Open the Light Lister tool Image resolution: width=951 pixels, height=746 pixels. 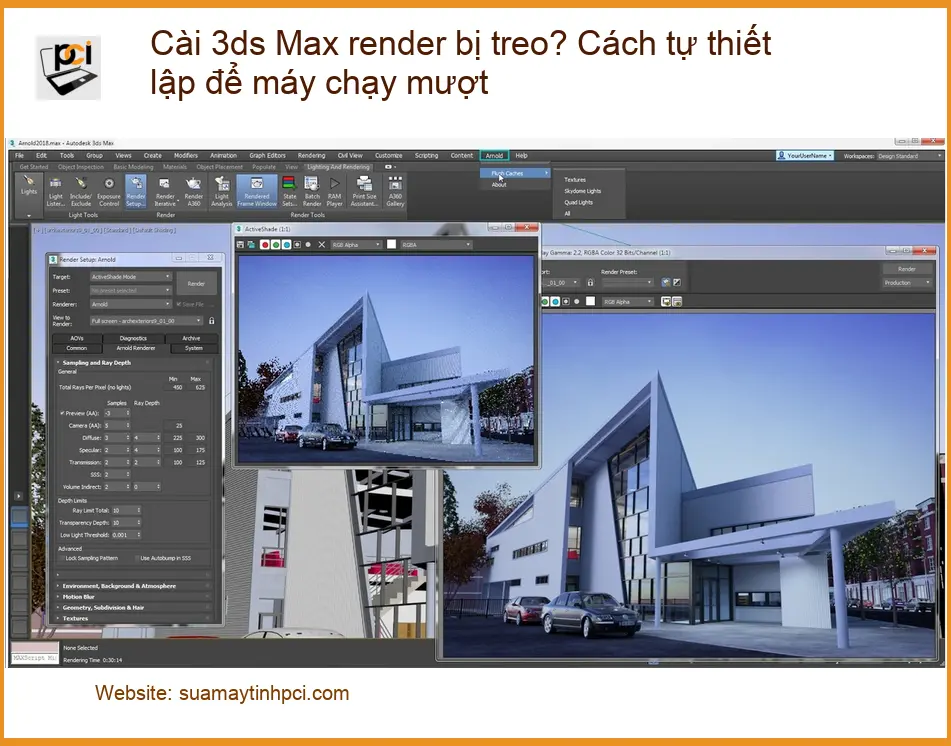(x=55, y=191)
